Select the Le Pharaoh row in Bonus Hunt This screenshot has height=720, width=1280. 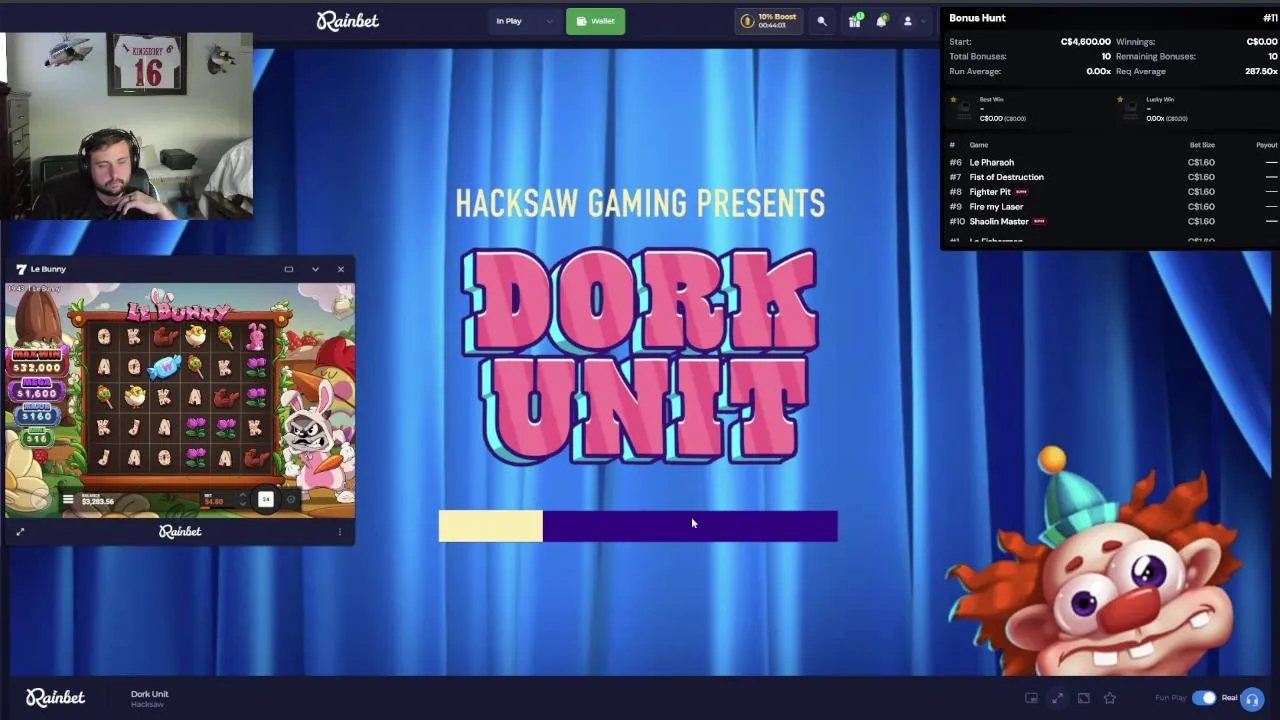[x=1113, y=162]
